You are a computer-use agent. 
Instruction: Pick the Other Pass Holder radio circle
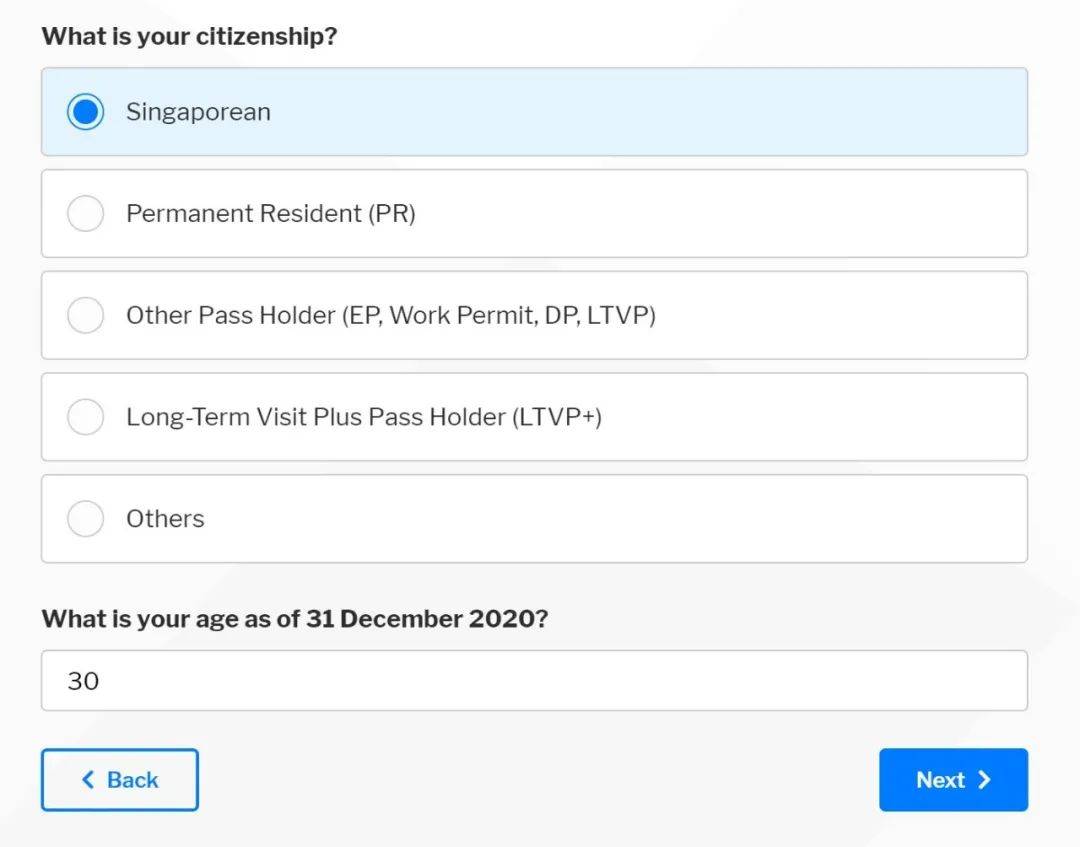[x=85, y=315]
